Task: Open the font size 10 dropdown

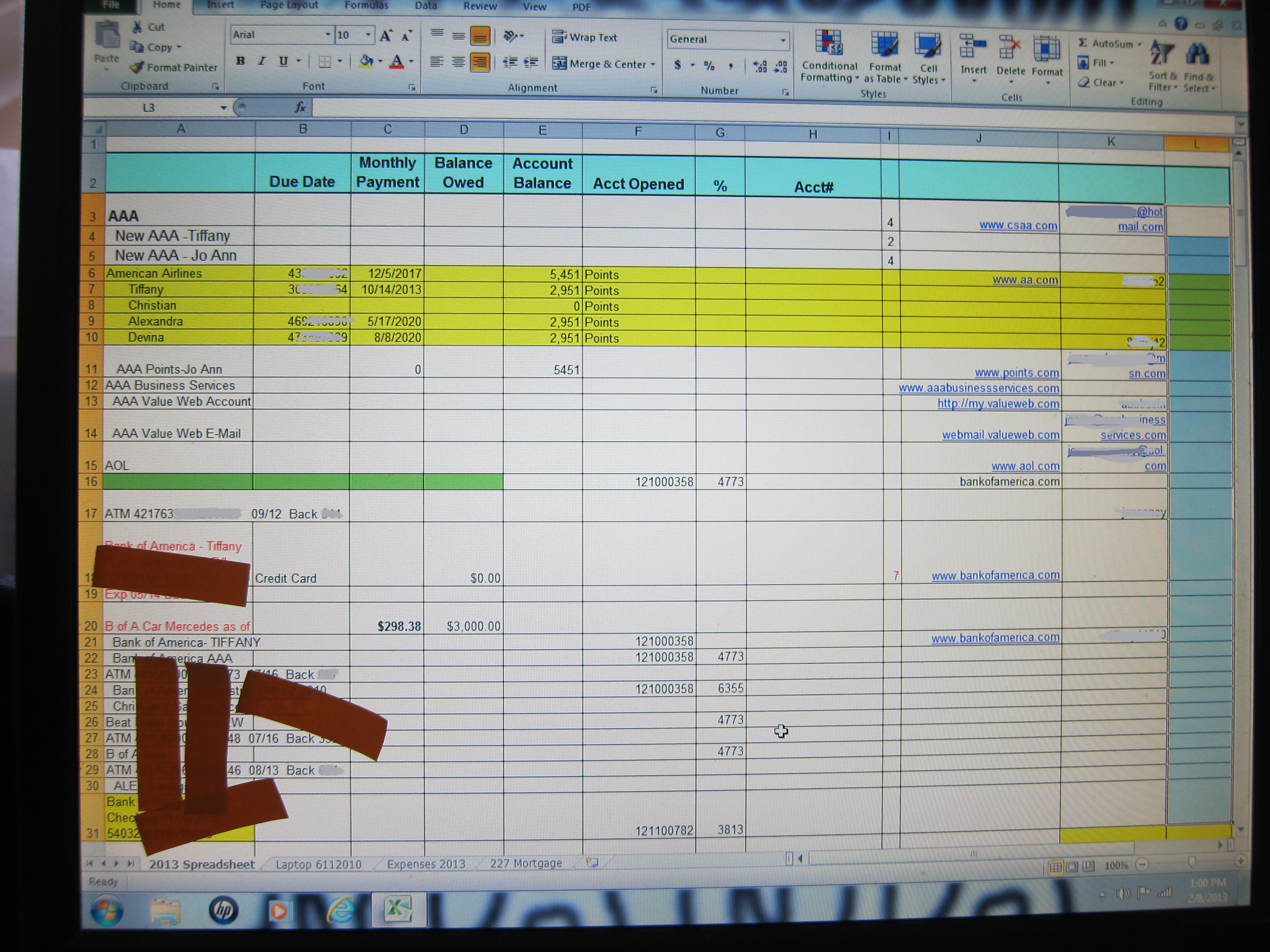Action: click(x=368, y=35)
